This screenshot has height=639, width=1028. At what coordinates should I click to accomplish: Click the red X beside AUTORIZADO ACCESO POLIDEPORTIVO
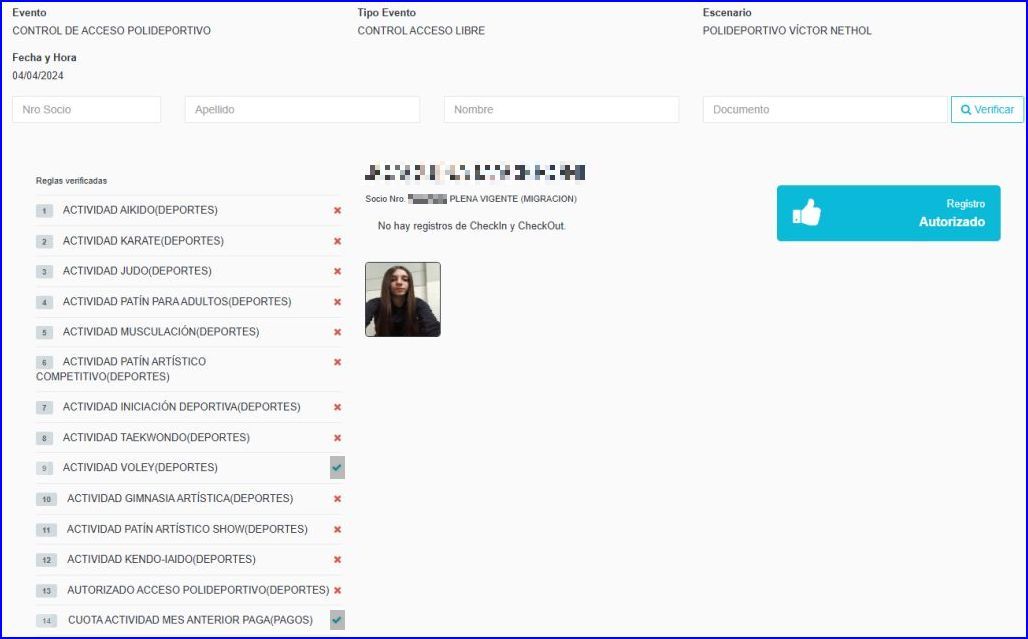[x=338, y=591]
